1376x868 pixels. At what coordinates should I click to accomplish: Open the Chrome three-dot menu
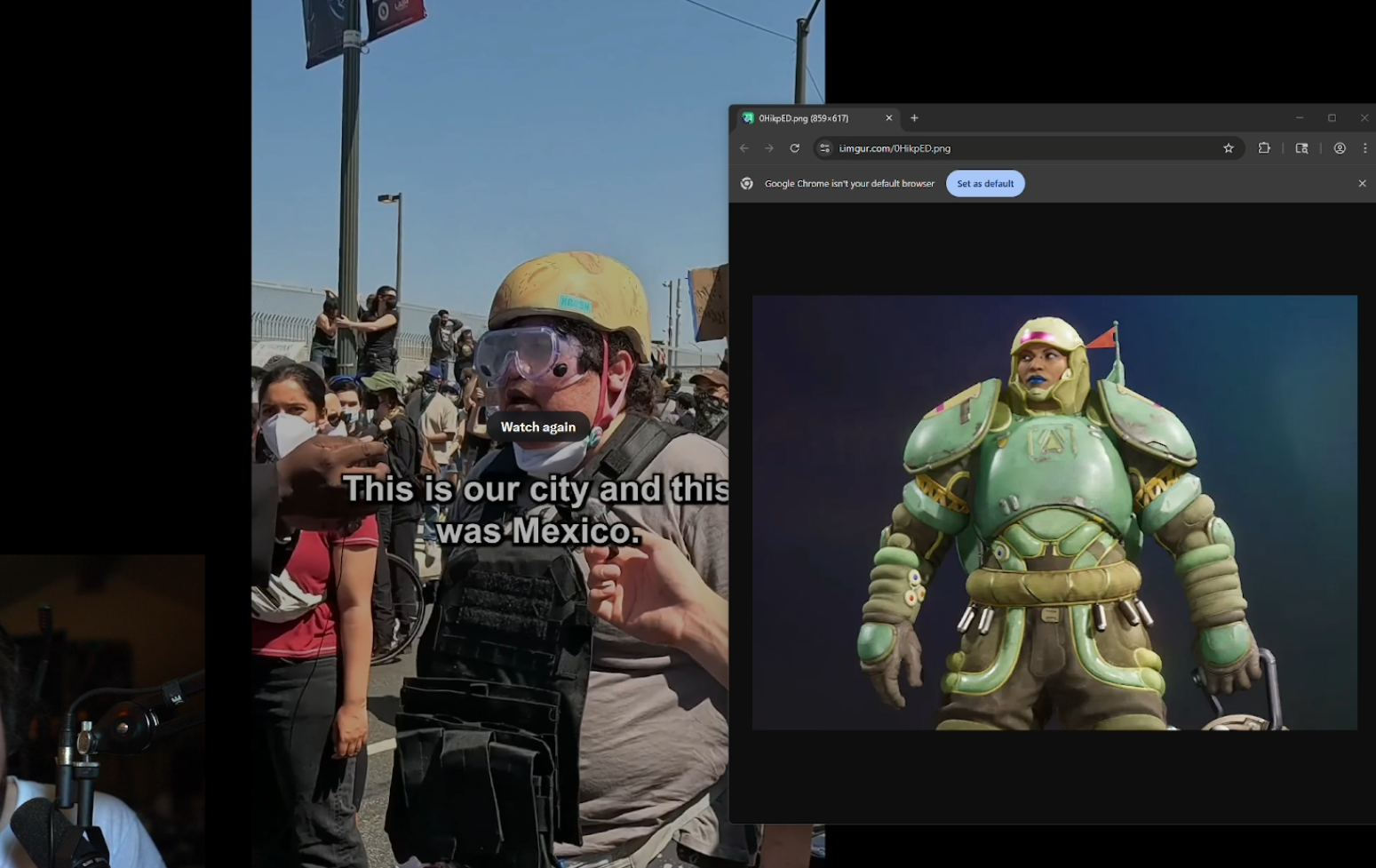[1365, 148]
